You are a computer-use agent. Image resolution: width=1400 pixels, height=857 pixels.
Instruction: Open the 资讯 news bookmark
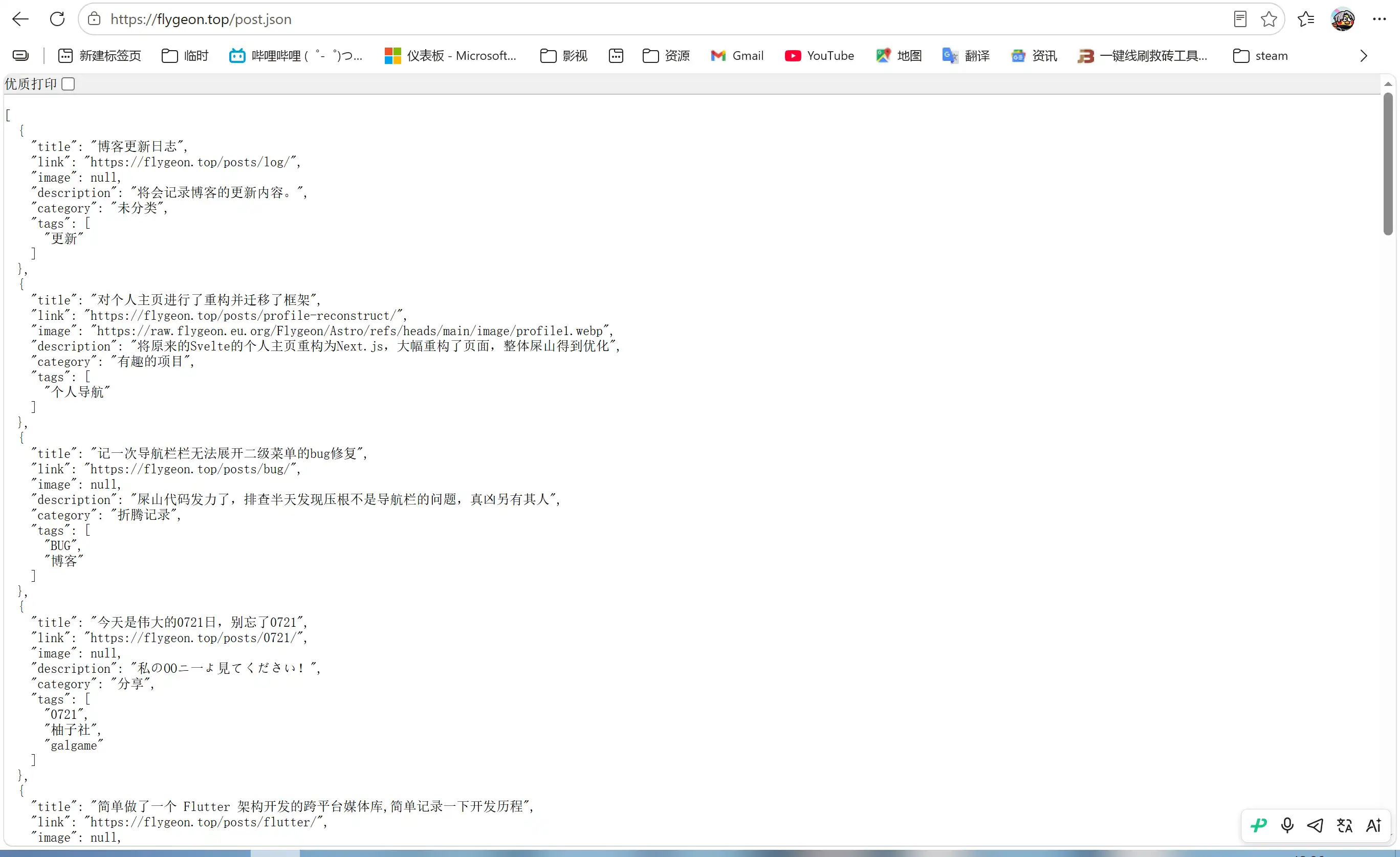(1034, 55)
